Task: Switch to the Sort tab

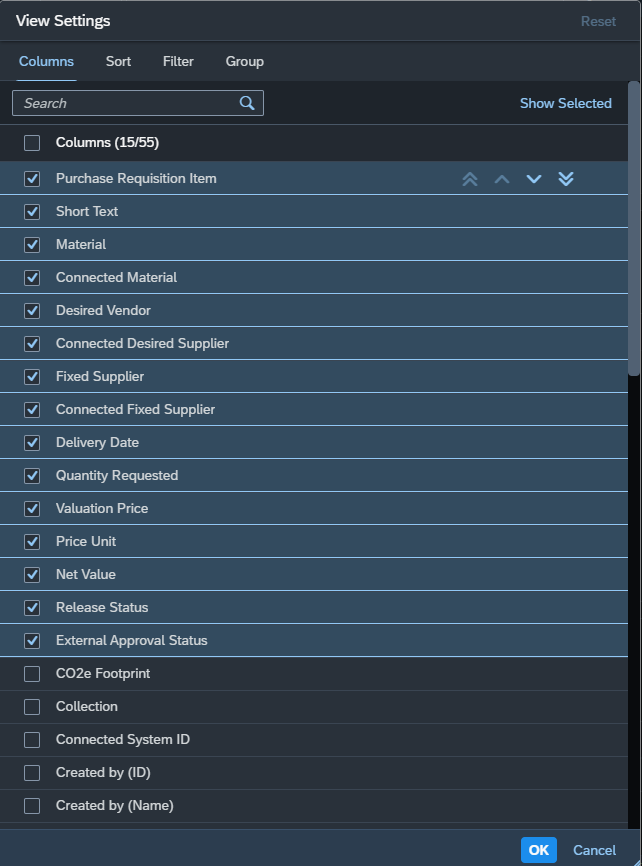Action: click(118, 61)
